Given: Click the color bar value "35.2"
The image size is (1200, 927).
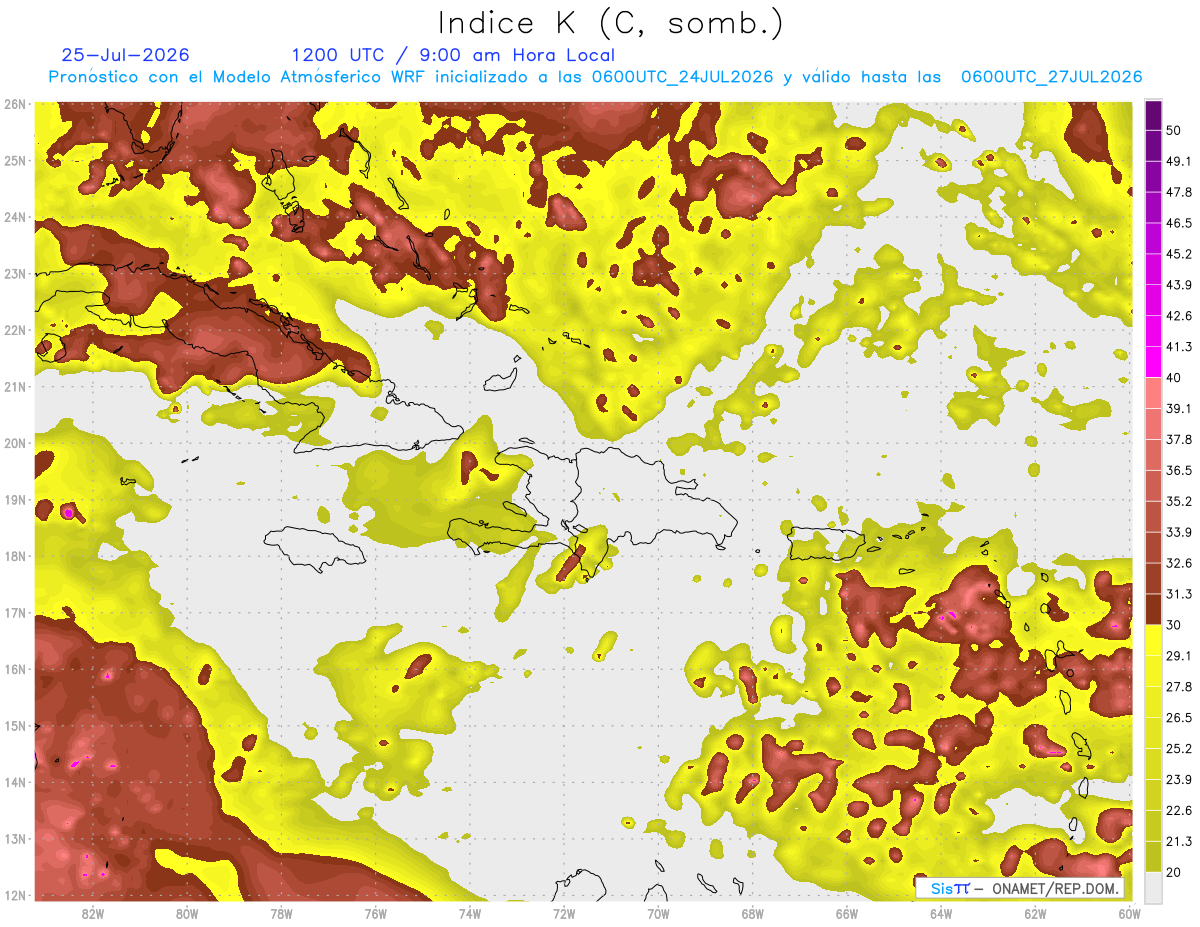Looking at the screenshot, I should tap(1178, 501).
